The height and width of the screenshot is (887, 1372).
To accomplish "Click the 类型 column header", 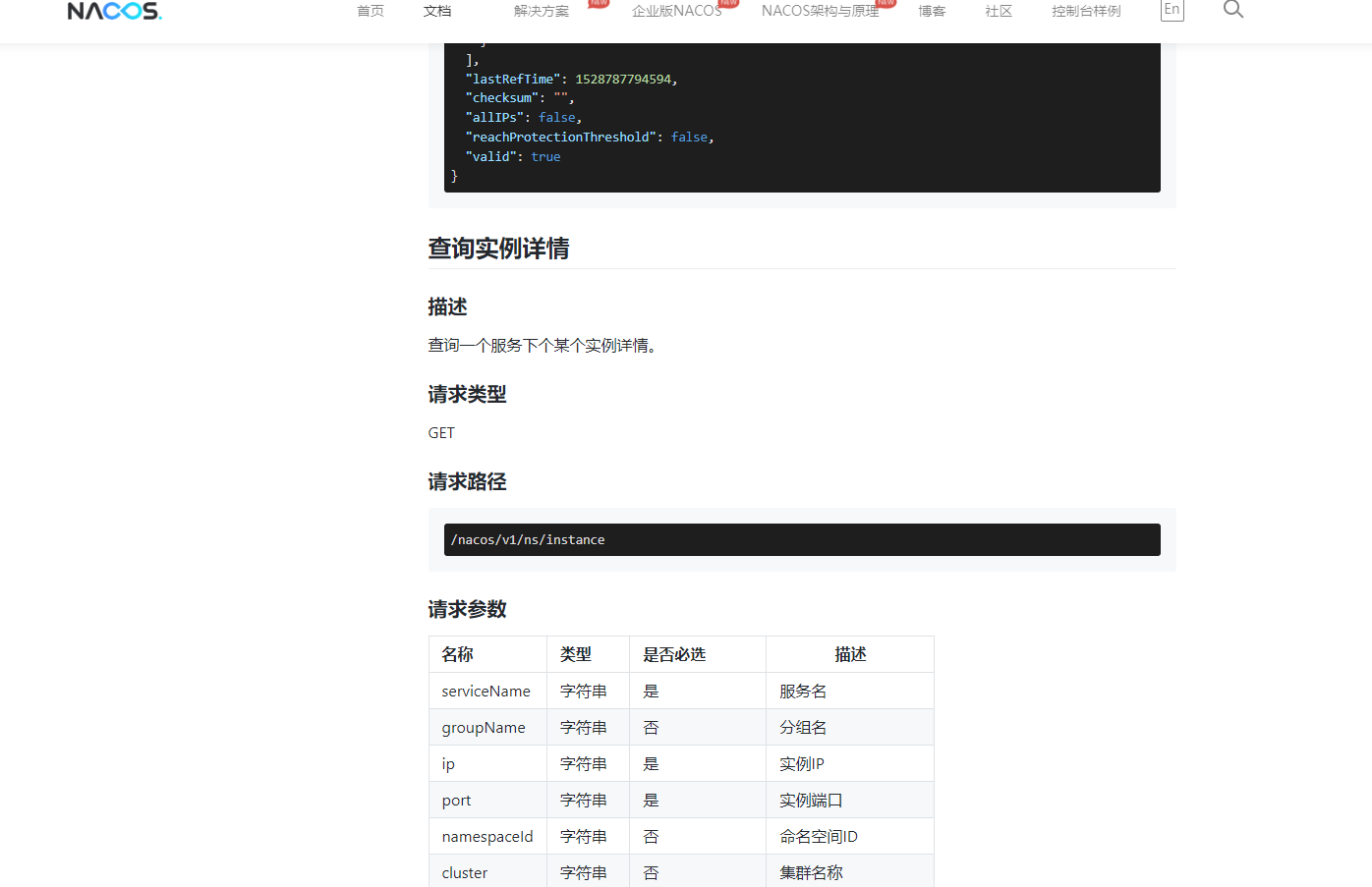I will (x=588, y=654).
